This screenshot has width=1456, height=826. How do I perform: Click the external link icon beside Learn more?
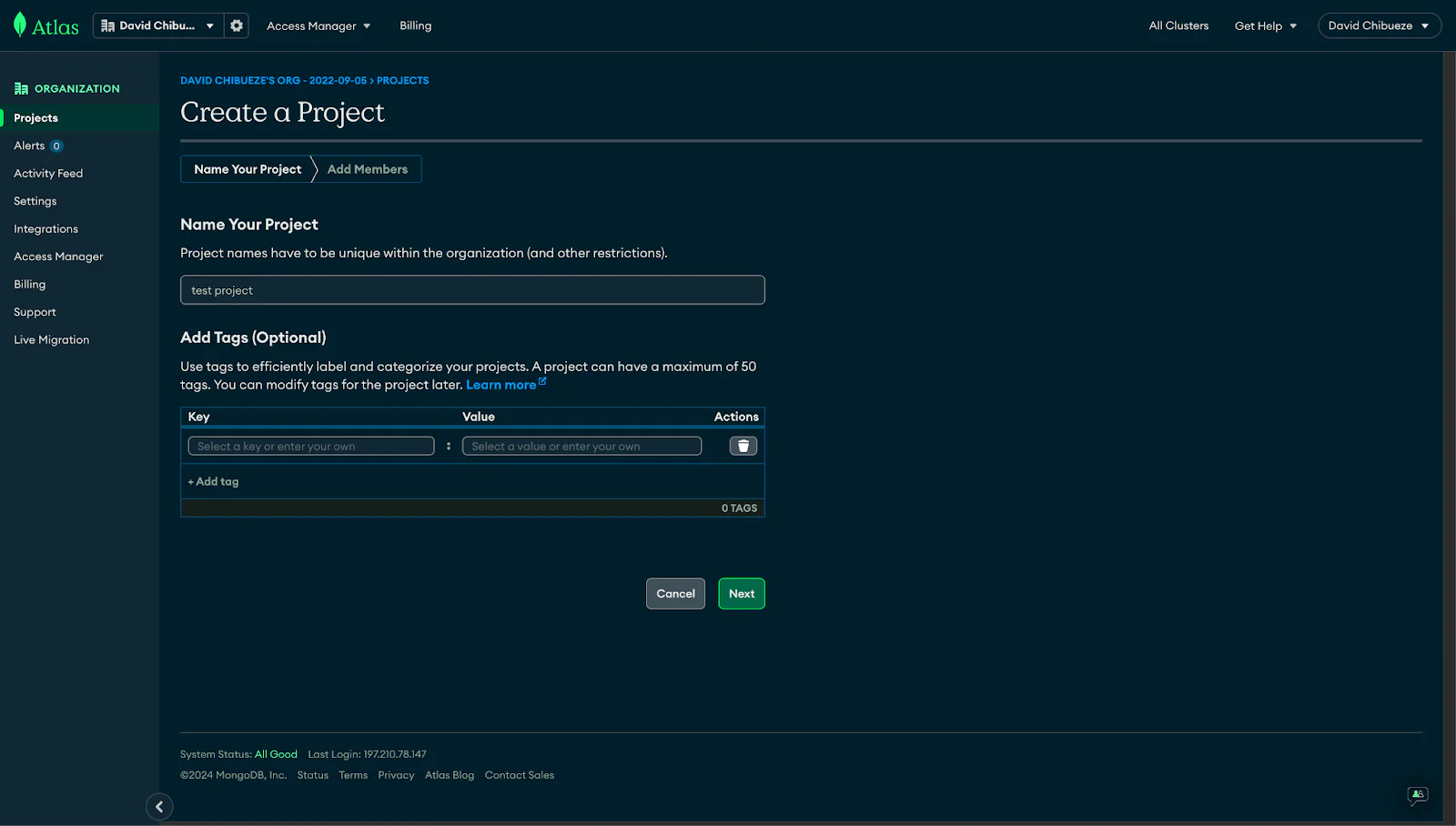542,382
